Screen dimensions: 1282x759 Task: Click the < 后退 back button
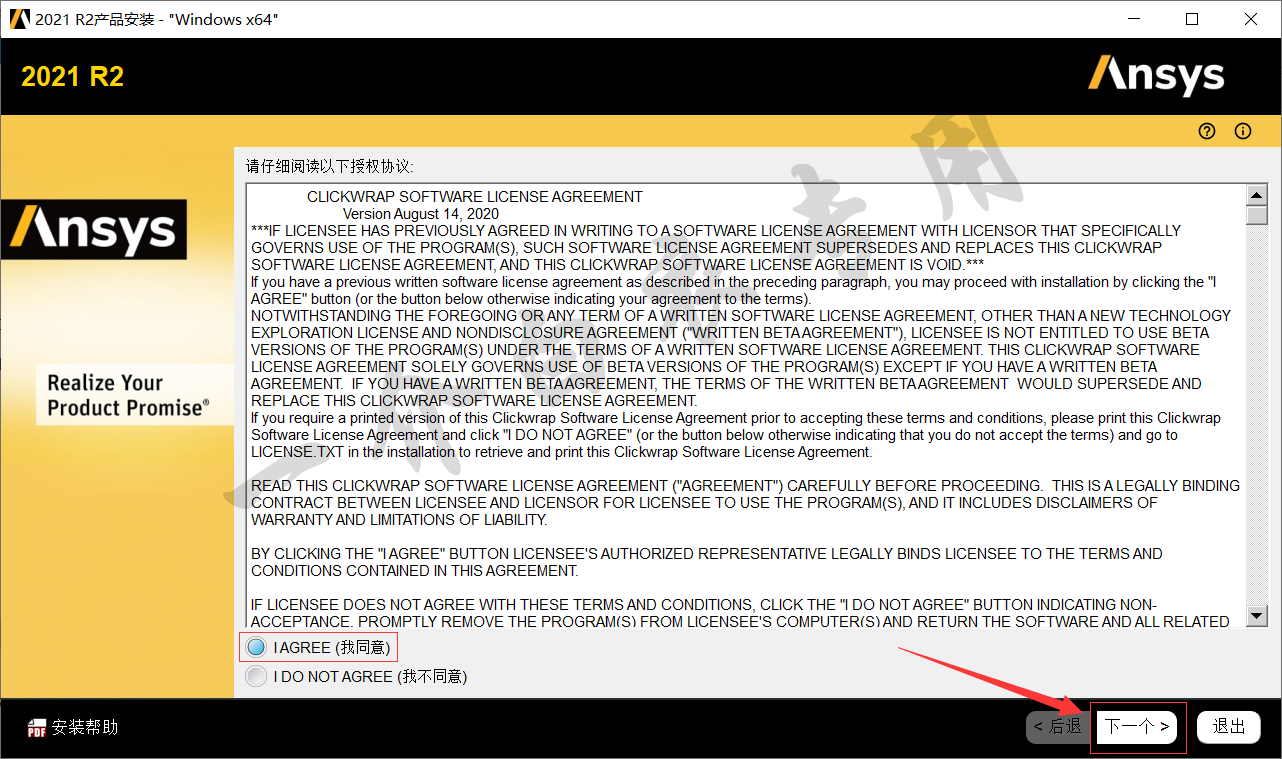point(1057,727)
